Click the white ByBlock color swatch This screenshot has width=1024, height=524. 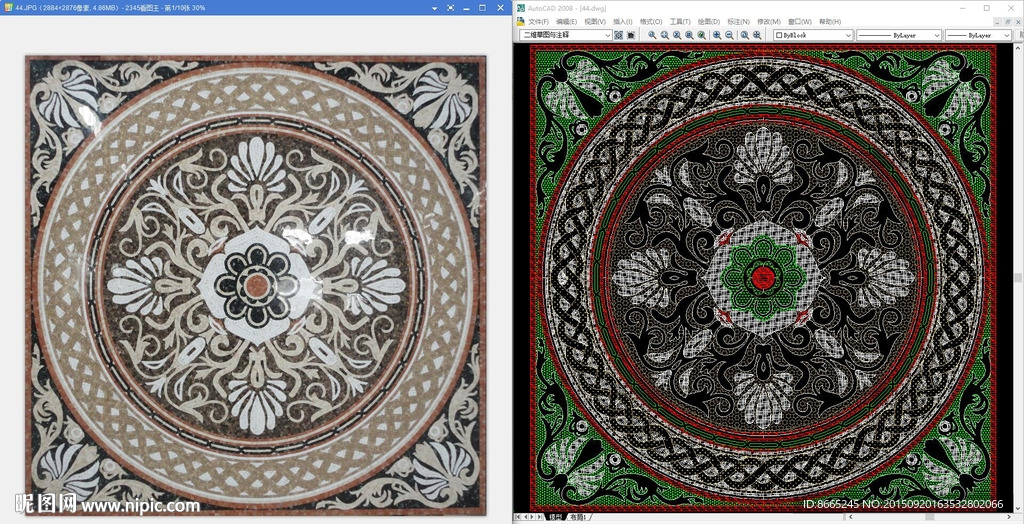(x=780, y=35)
